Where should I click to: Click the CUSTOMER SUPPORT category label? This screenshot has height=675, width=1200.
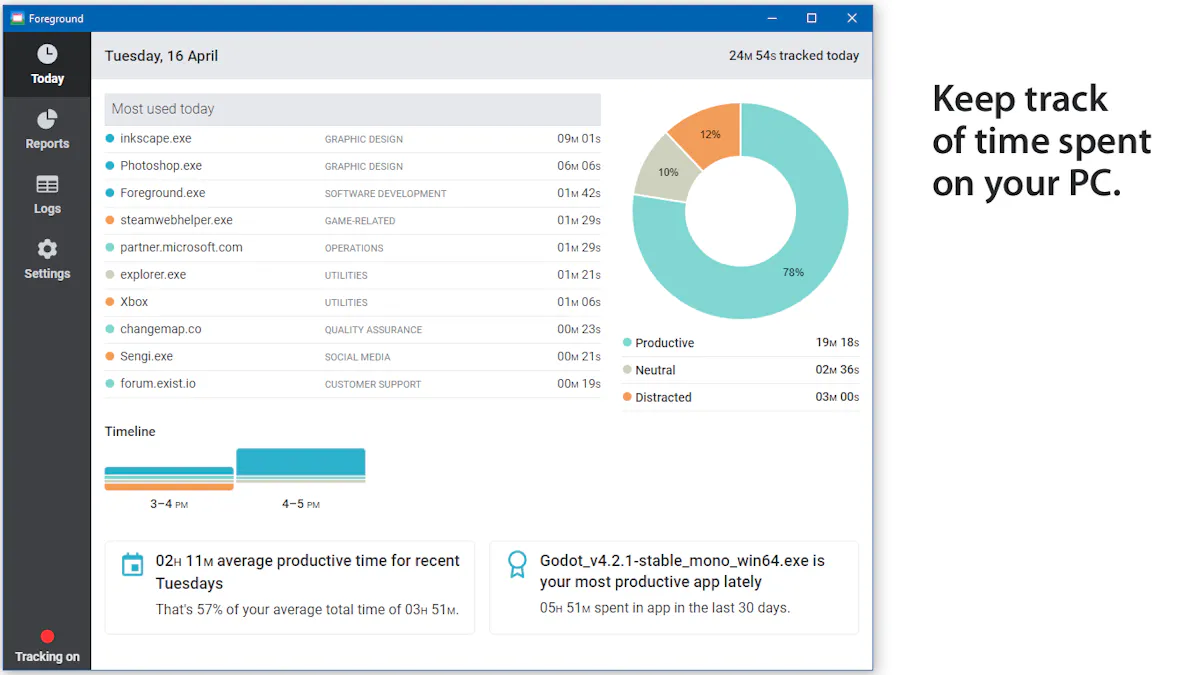(x=373, y=385)
